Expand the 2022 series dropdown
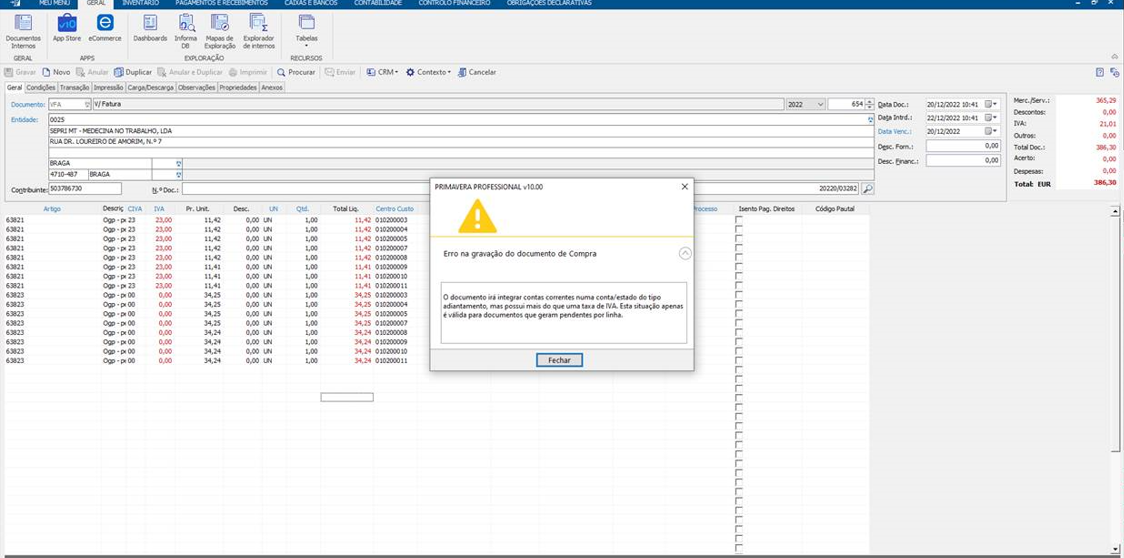1124x558 pixels. (820, 104)
